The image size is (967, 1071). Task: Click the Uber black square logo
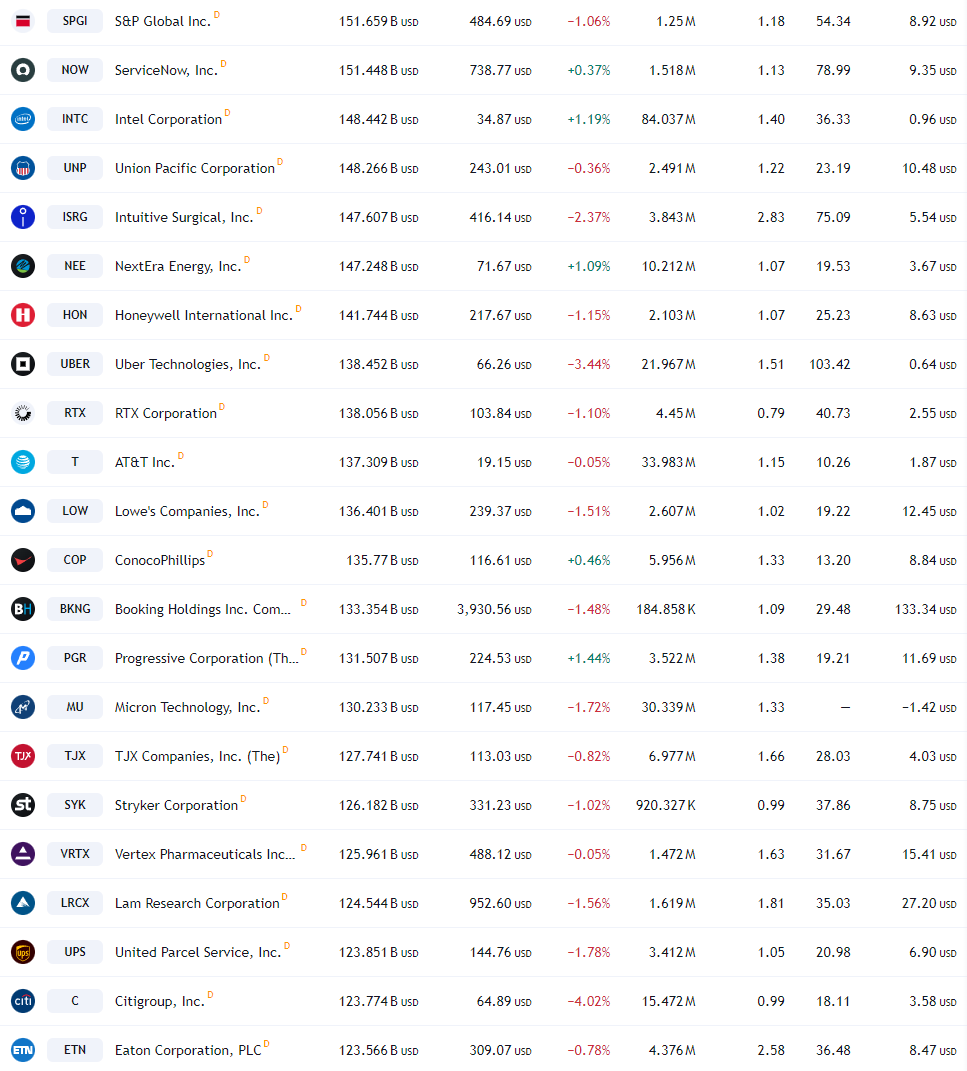coord(23,364)
